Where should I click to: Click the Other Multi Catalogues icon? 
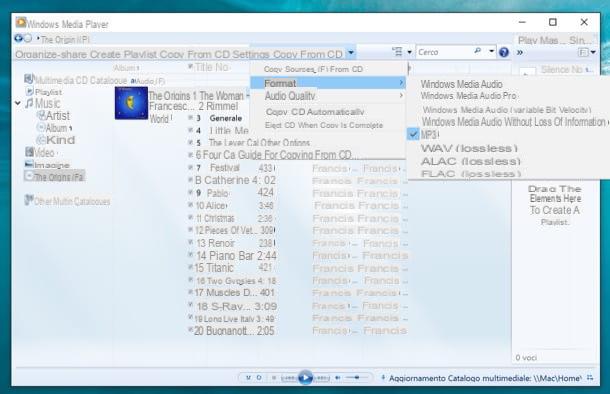click(x=29, y=200)
